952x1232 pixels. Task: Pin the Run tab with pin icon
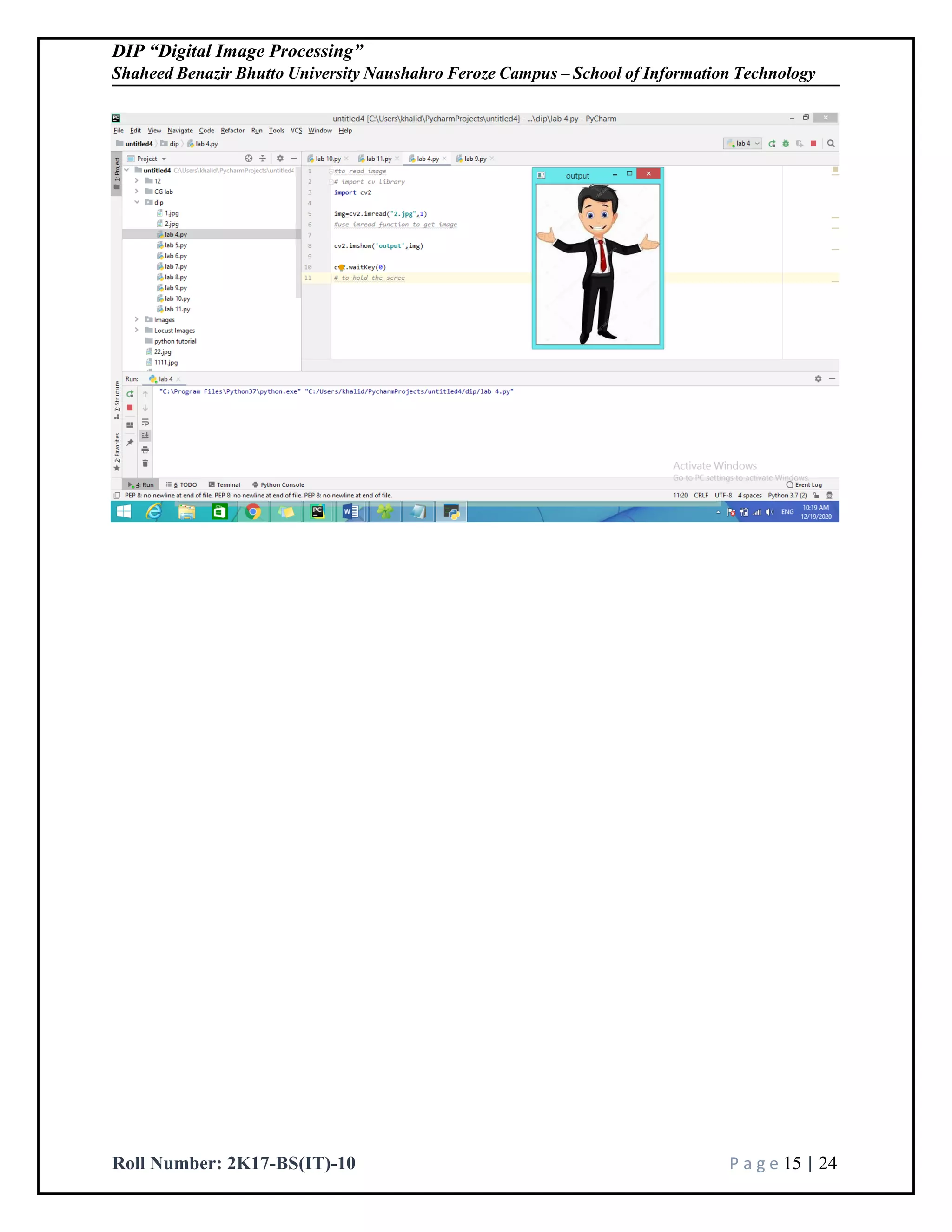click(x=130, y=443)
